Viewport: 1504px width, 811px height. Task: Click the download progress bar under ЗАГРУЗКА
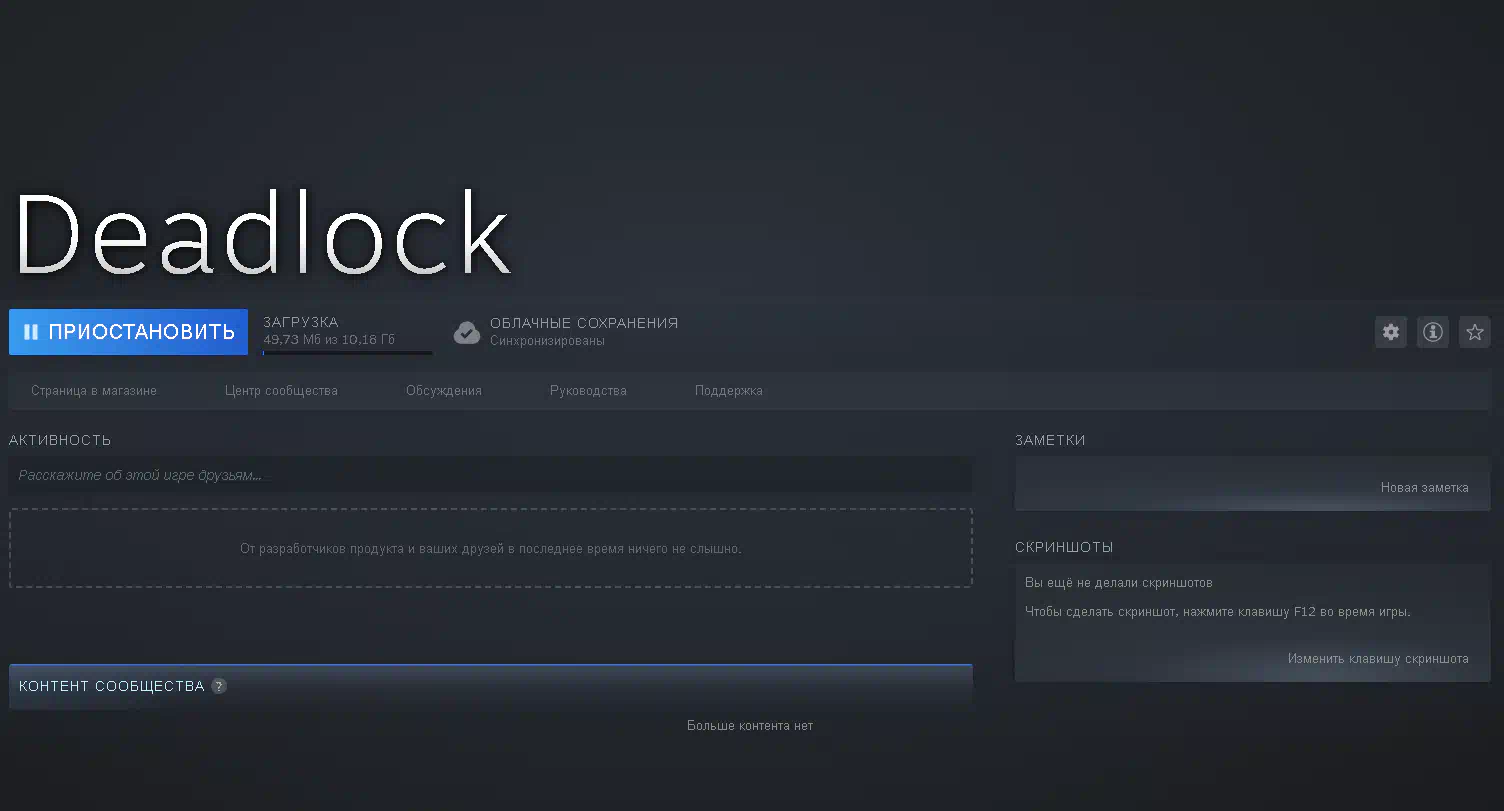347,352
